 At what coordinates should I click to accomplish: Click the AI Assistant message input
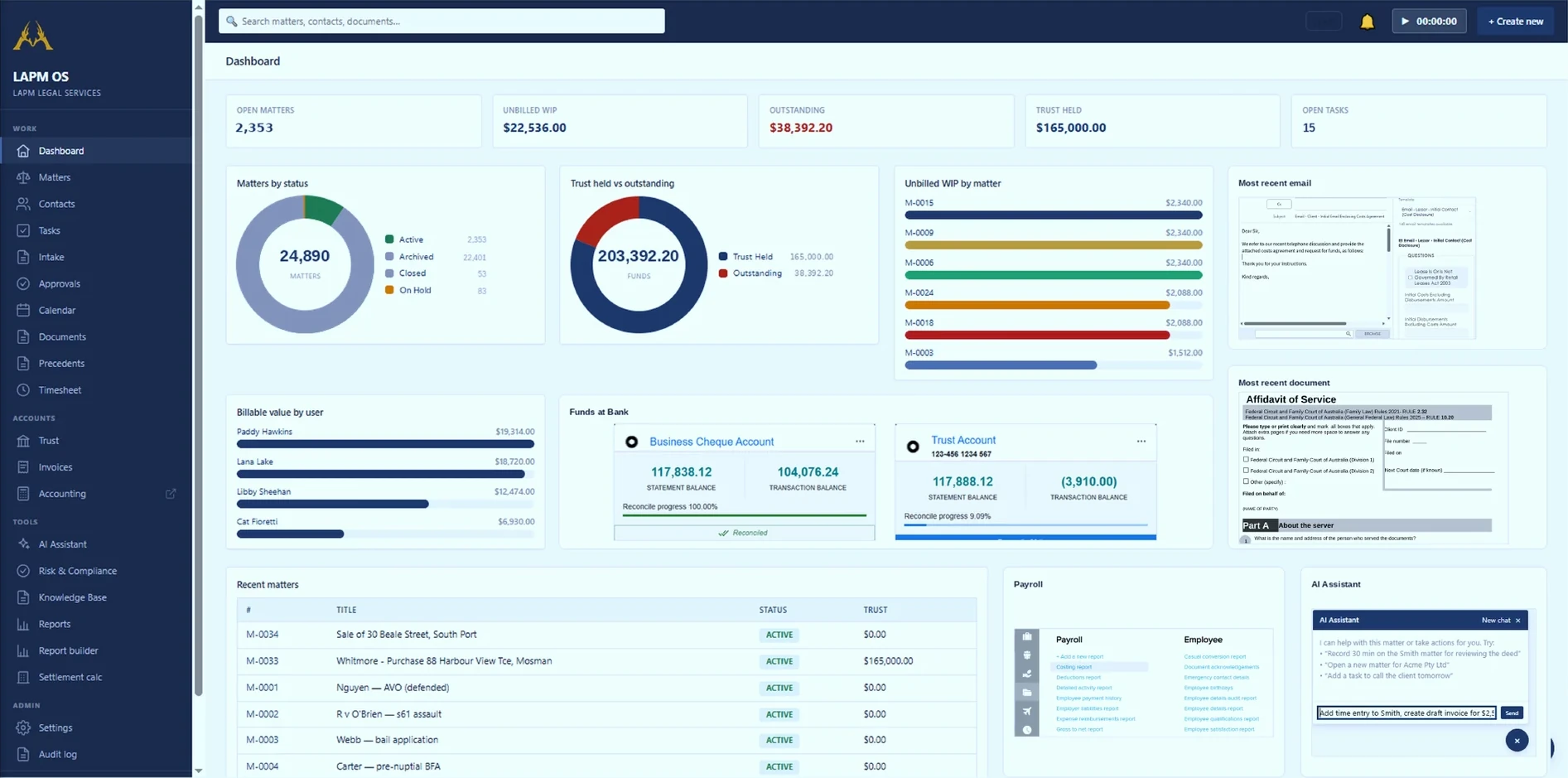1406,713
